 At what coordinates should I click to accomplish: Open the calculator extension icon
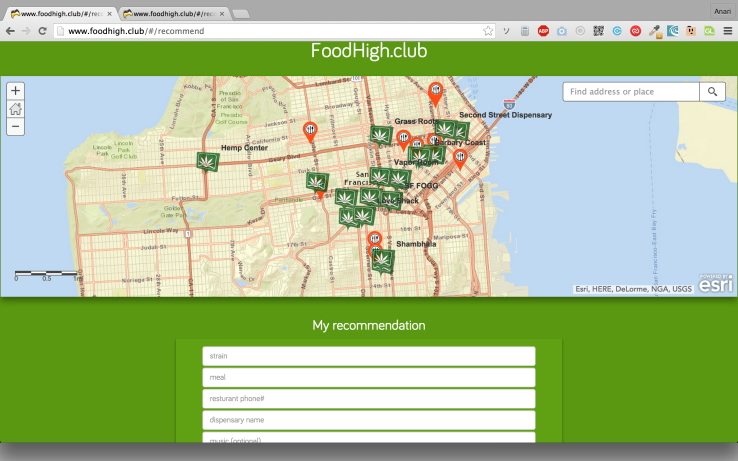click(x=525, y=31)
